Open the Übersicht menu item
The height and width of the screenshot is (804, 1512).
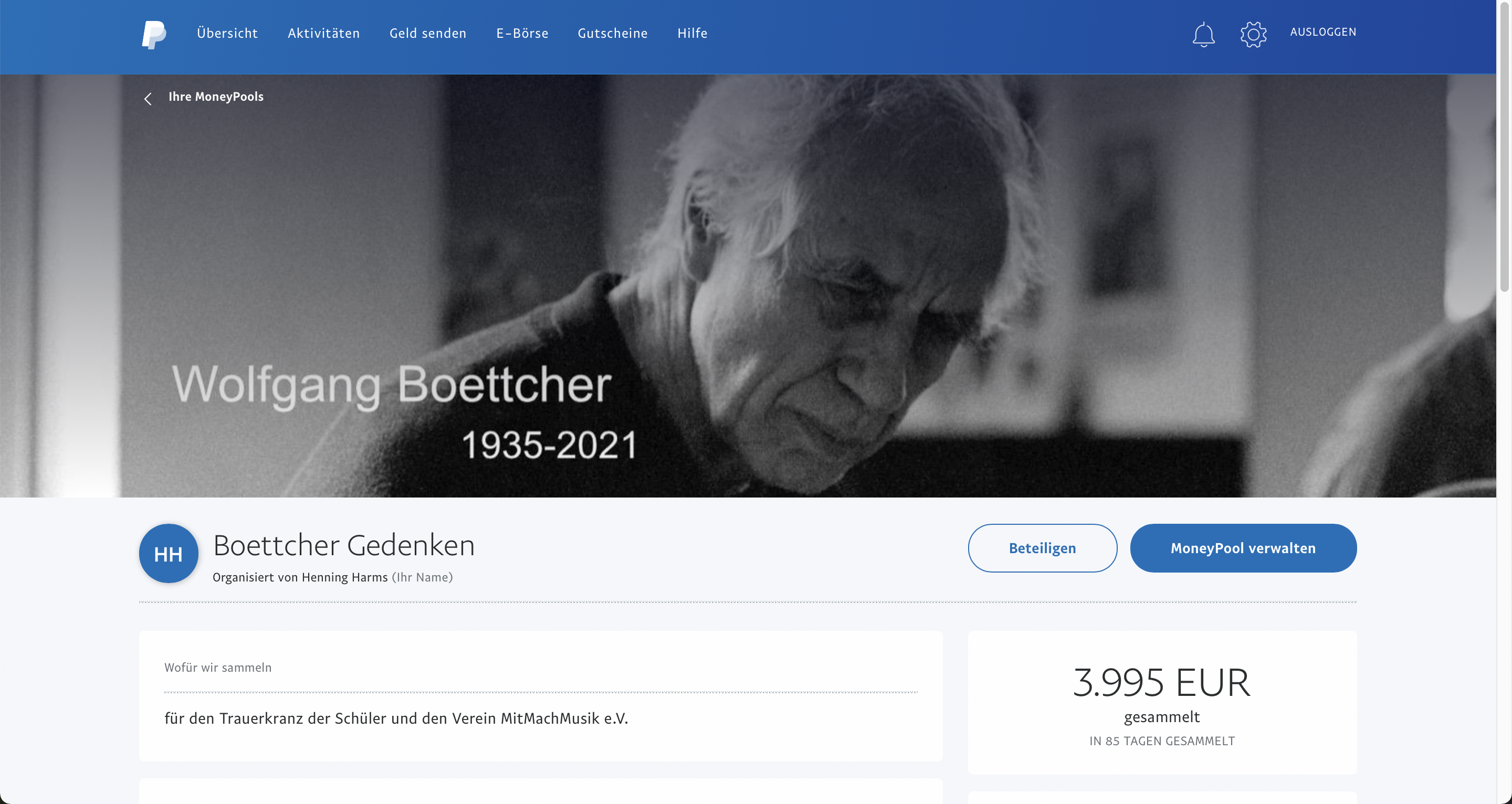tap(227, 34)
